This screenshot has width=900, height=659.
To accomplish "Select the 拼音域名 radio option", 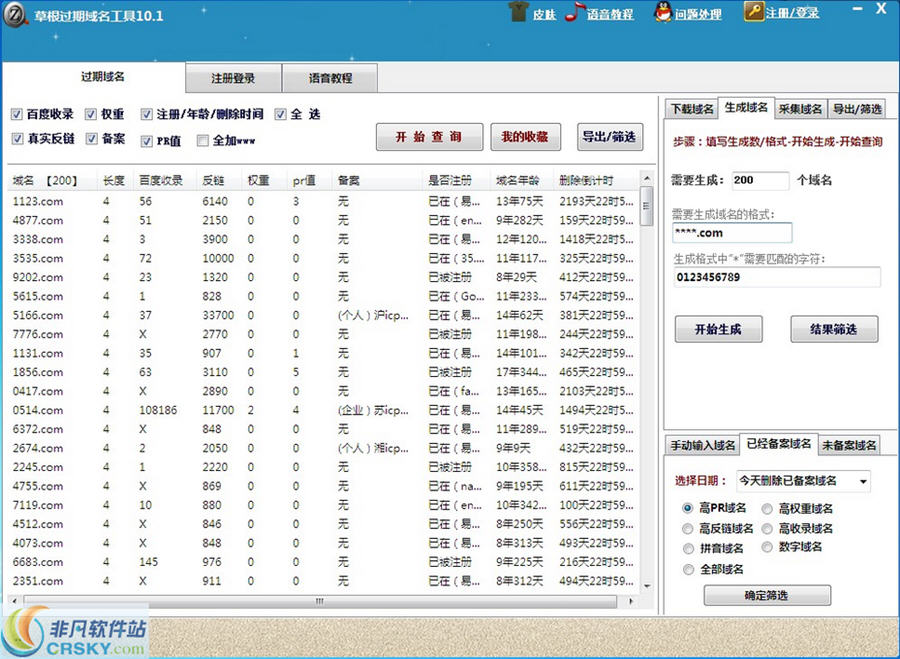I will (x=688, y=549).
